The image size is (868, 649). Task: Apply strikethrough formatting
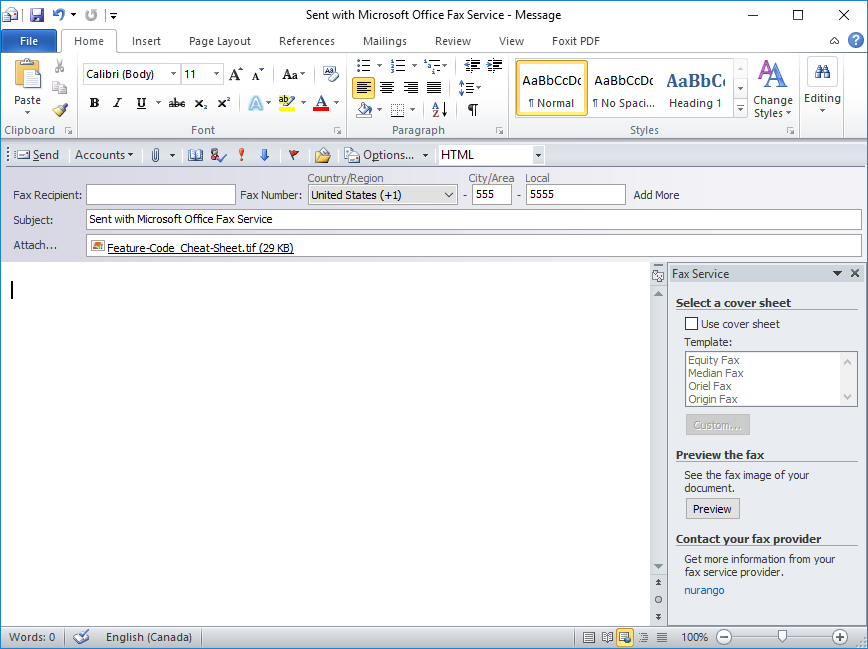[177, 103]
